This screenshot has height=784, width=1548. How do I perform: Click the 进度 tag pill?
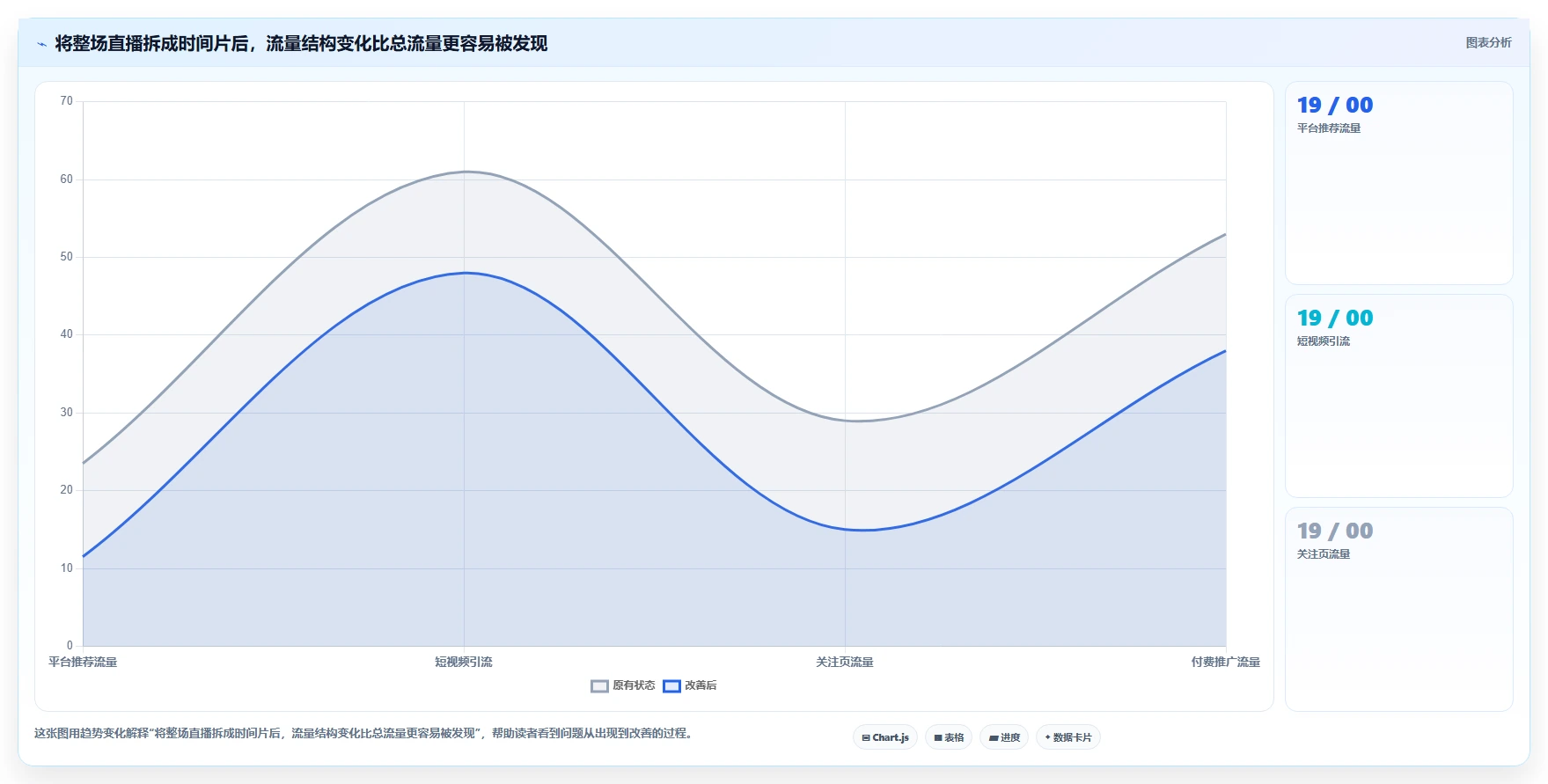(1004, 737)
